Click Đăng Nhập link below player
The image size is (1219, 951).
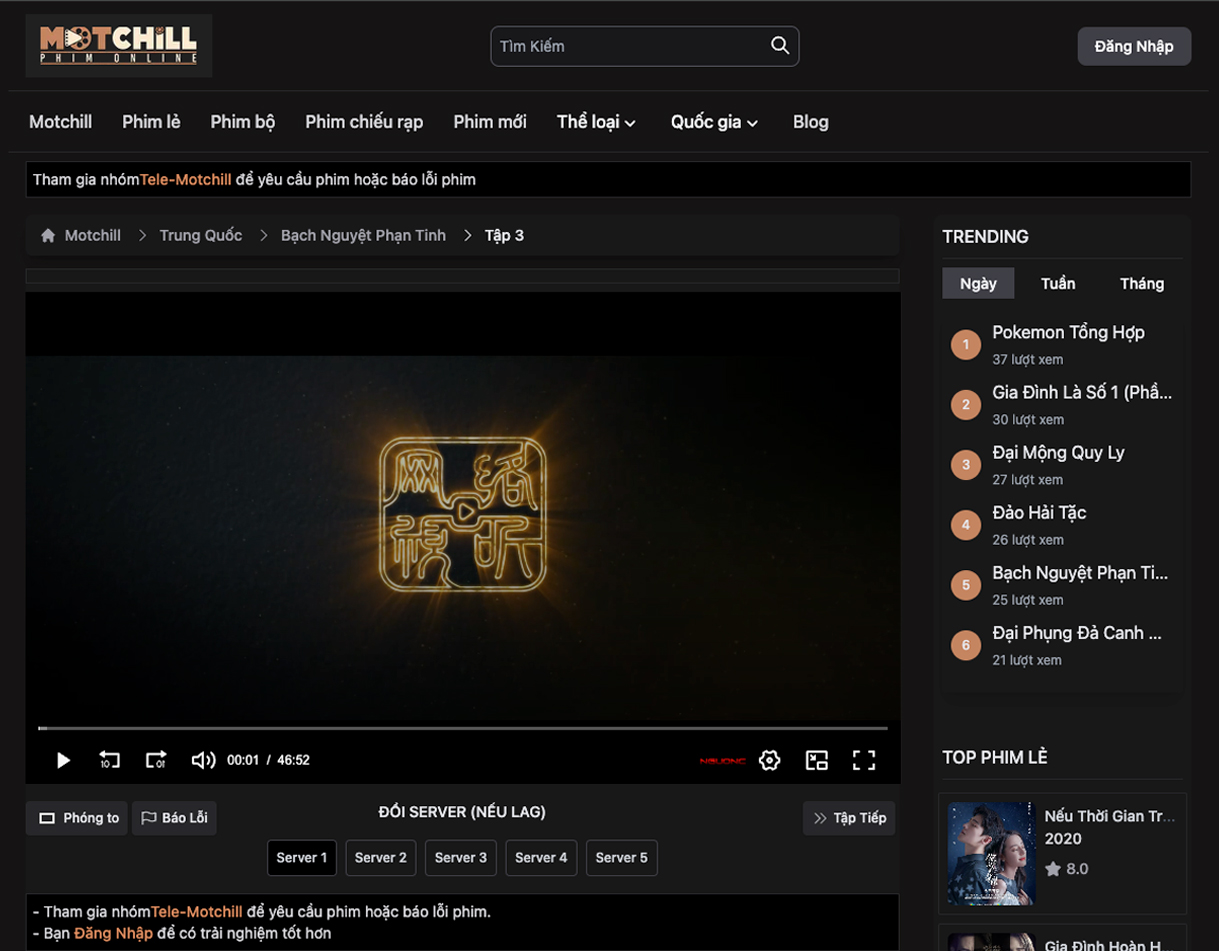[113, 933]
